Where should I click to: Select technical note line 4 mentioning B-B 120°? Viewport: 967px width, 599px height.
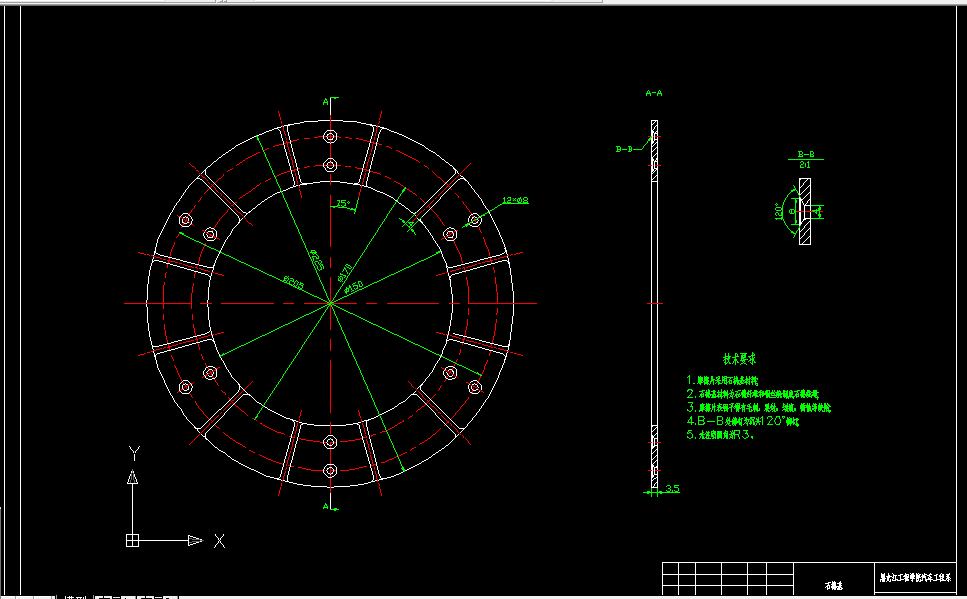click(743, 421)
